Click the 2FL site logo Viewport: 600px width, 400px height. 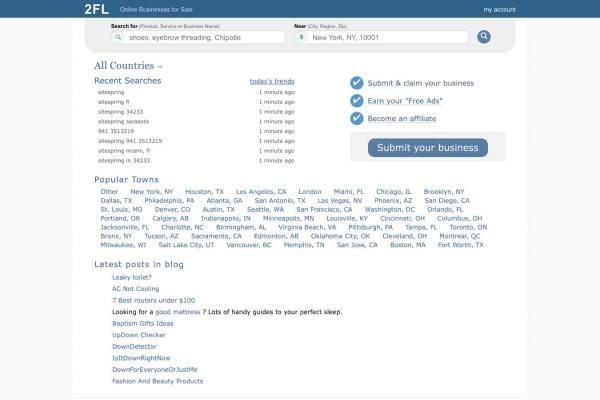click(97, 9)
